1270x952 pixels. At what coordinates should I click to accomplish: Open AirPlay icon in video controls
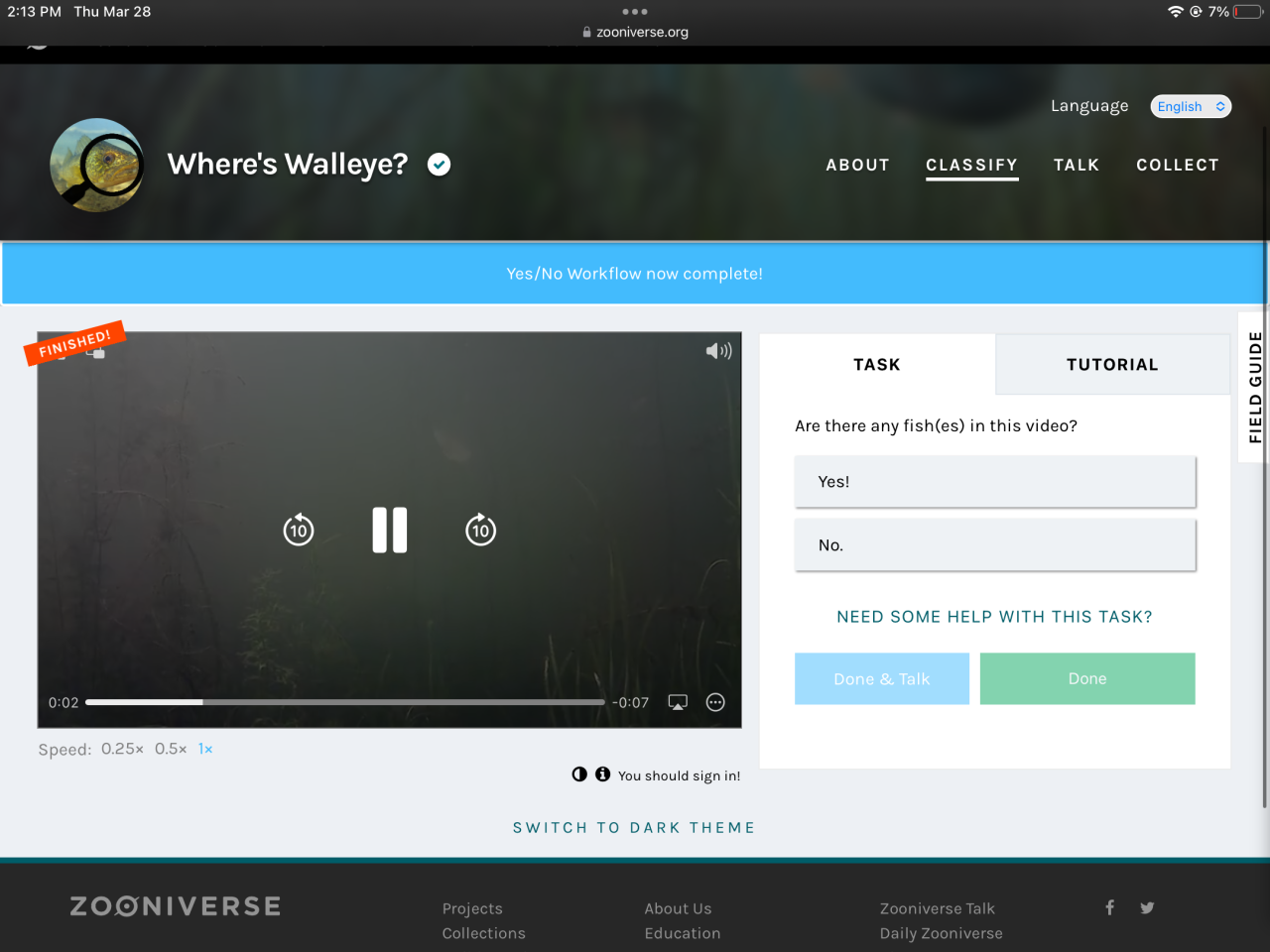click(678, 702)
